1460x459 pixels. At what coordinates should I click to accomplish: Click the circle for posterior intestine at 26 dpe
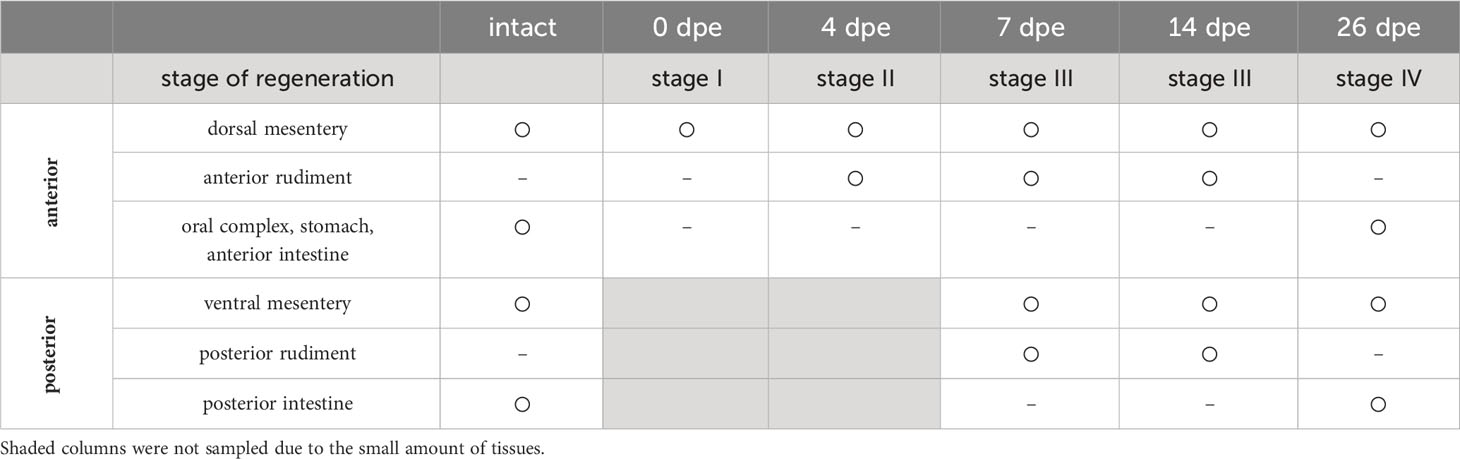[1378, 404]
